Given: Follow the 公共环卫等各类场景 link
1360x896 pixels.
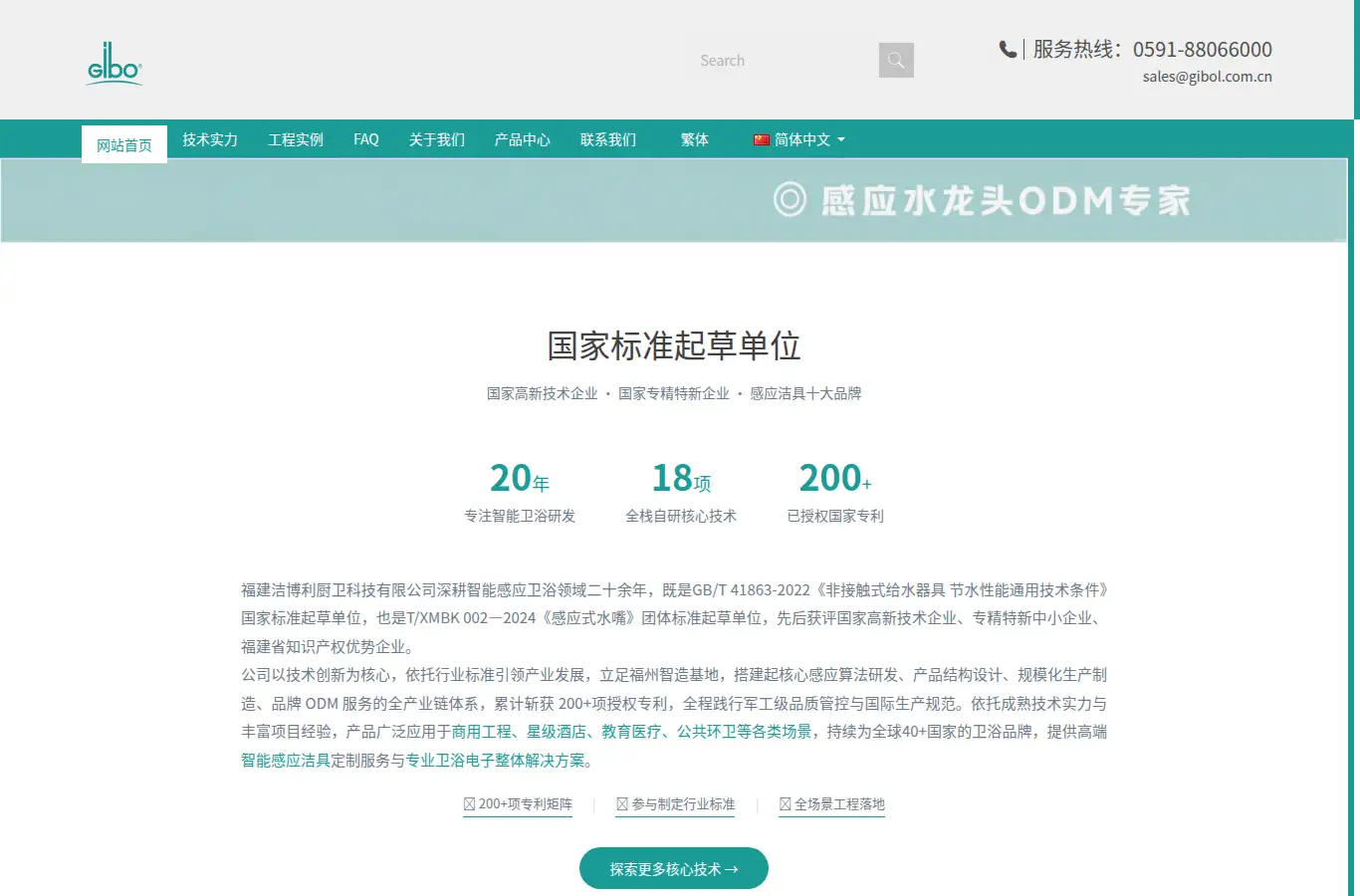Looking at the screenshot, I should click(744, 732).
